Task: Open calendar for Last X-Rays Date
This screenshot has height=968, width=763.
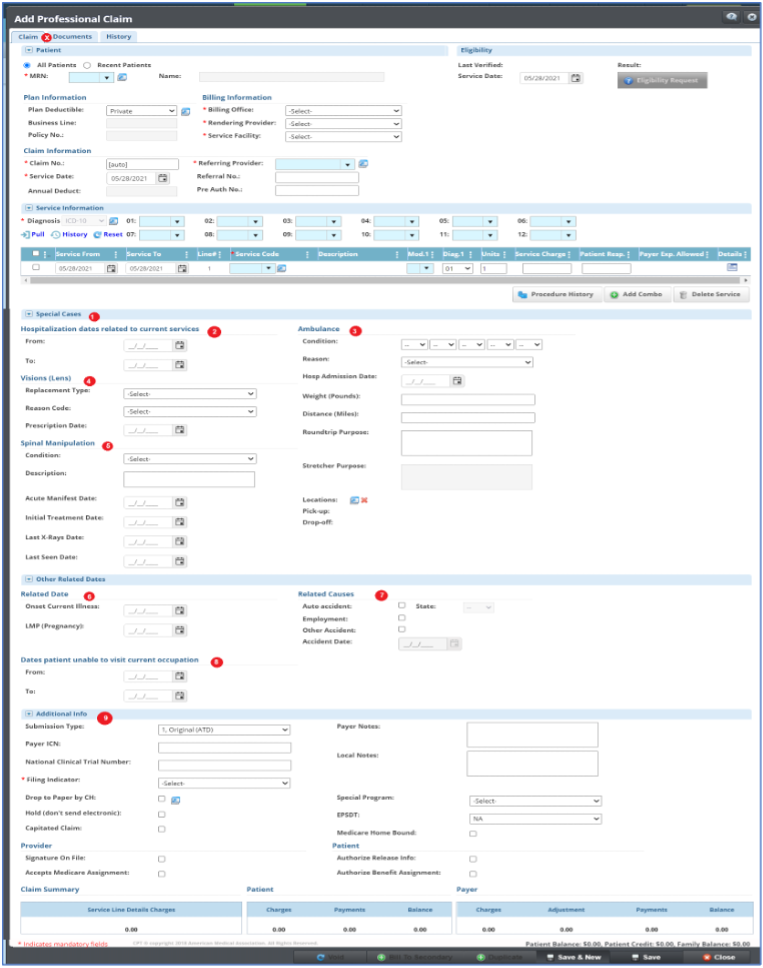Action: pos(180,541)
